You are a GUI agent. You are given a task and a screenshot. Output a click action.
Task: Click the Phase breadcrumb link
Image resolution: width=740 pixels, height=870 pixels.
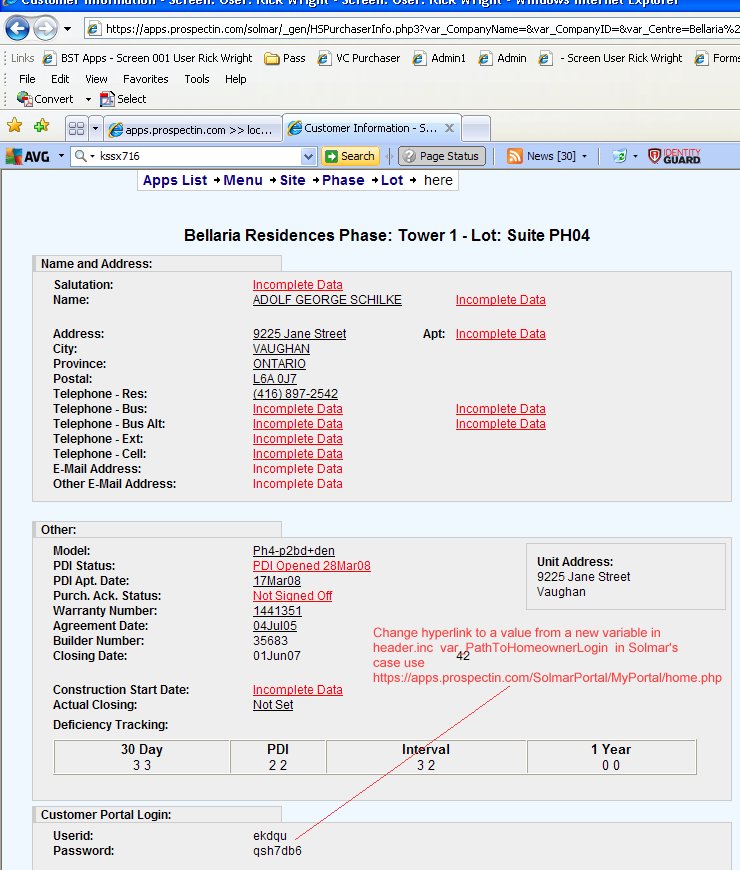click(x=343, y=180)
